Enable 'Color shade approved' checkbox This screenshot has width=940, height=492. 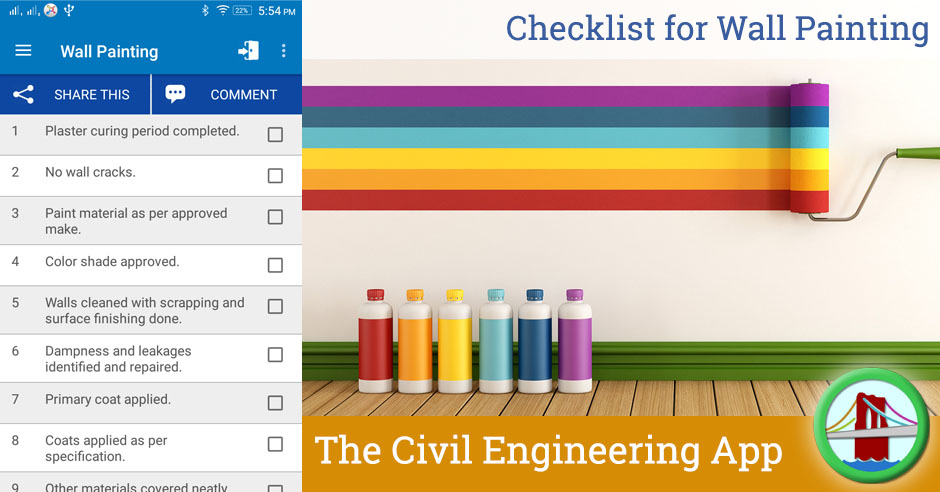coord(275,265)
